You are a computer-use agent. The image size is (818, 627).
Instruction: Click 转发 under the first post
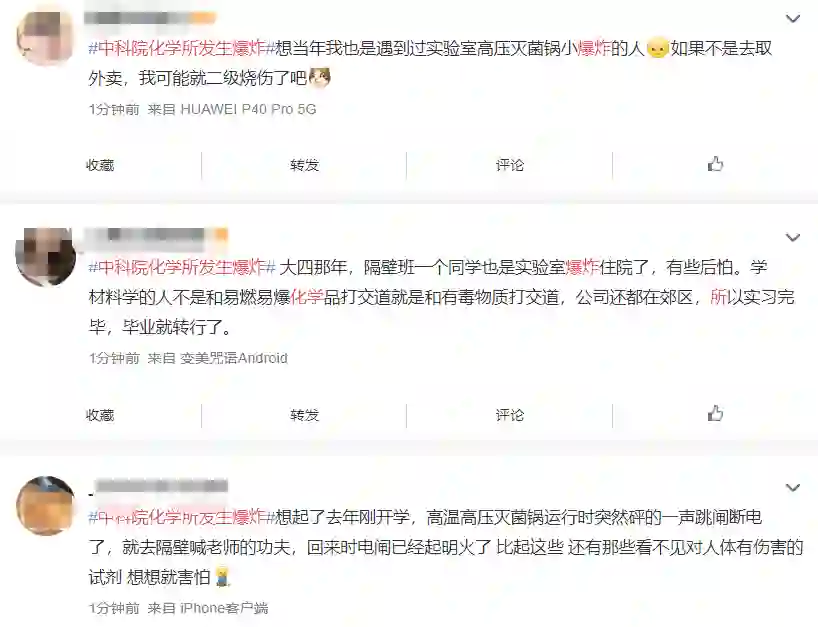coord(304,165)
